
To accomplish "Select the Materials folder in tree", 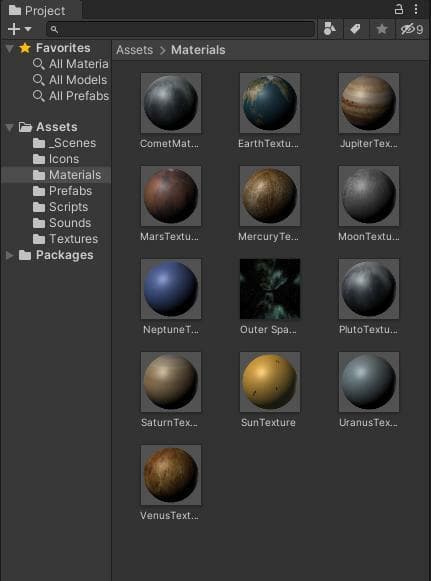I will coord(75,175).
